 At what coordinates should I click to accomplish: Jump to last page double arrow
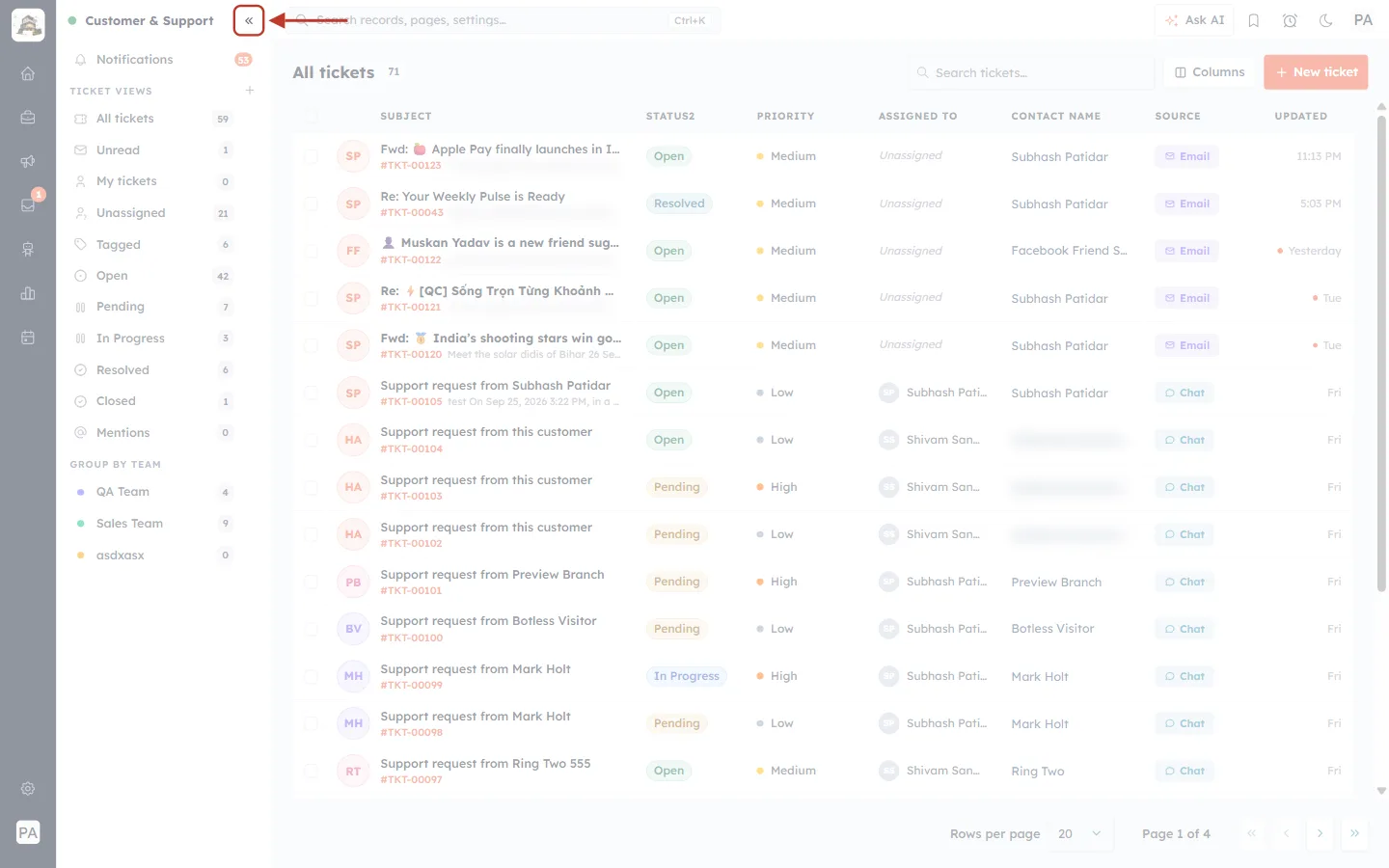tap(1354, 834)
